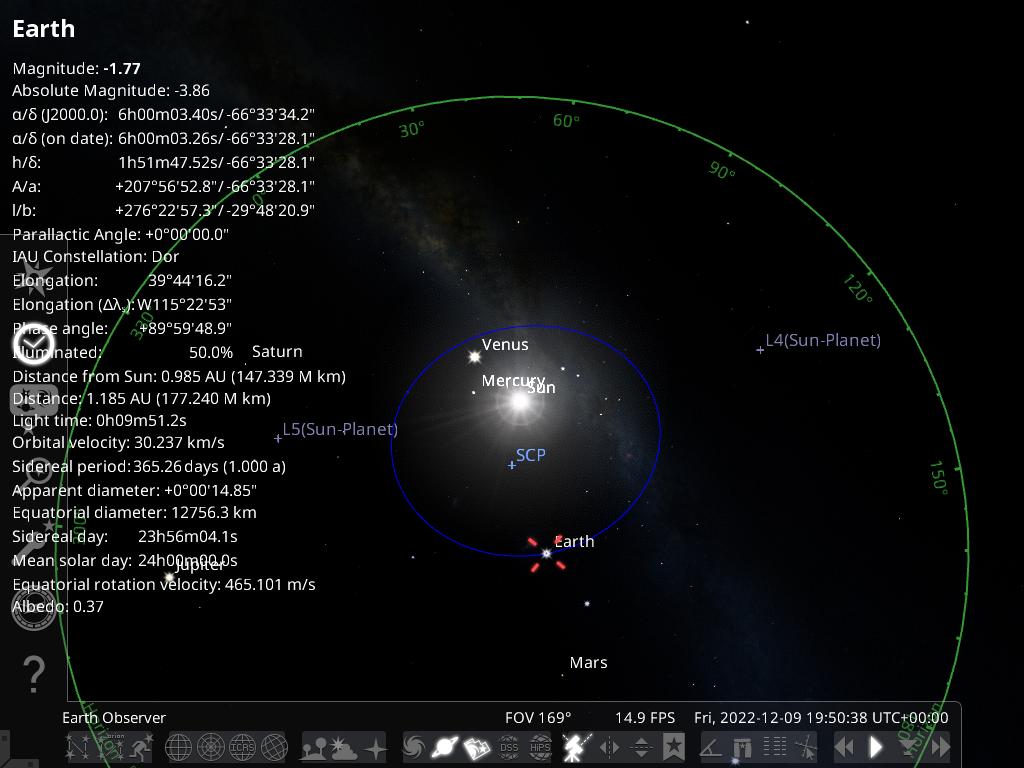The image size is (1024, 768).
Task: Toggle atmosphere display
Action: [344, 746]
